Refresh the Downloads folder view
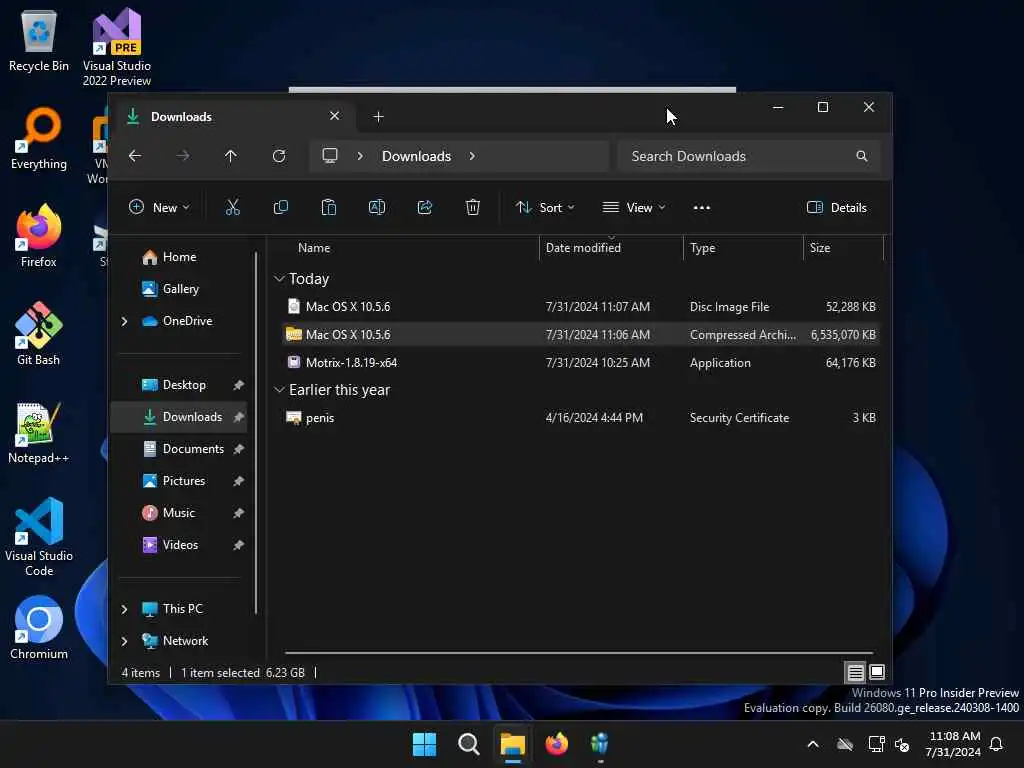The height and width of the screenshot is (768, 1024). tap(279, 156)
